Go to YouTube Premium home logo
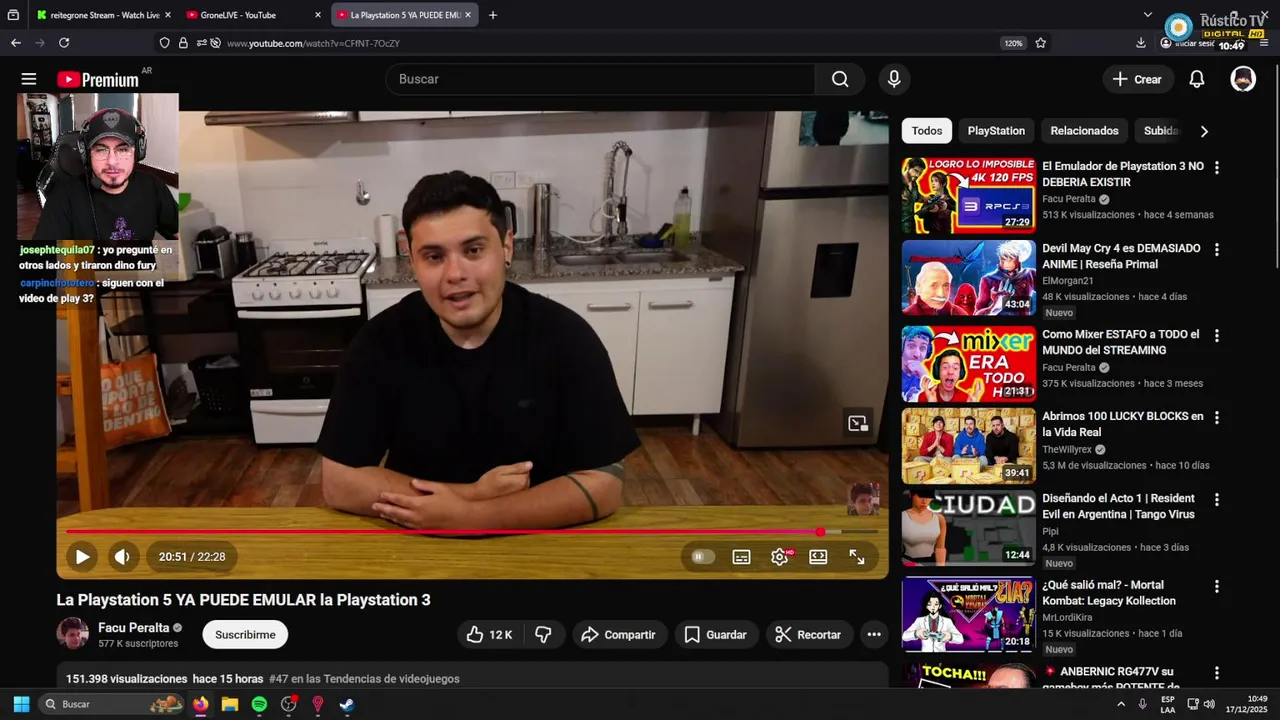Viewport: 1280px width, 720px height. (97, 79)
